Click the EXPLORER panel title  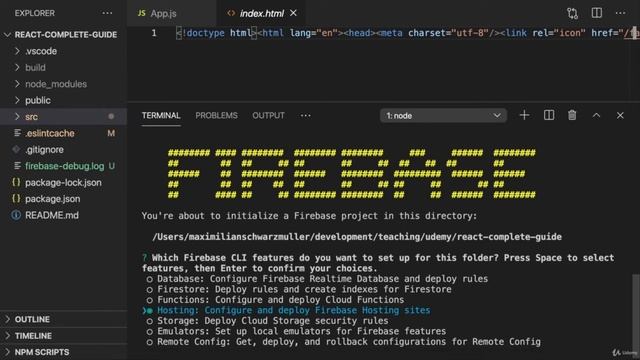pos(35,13)
